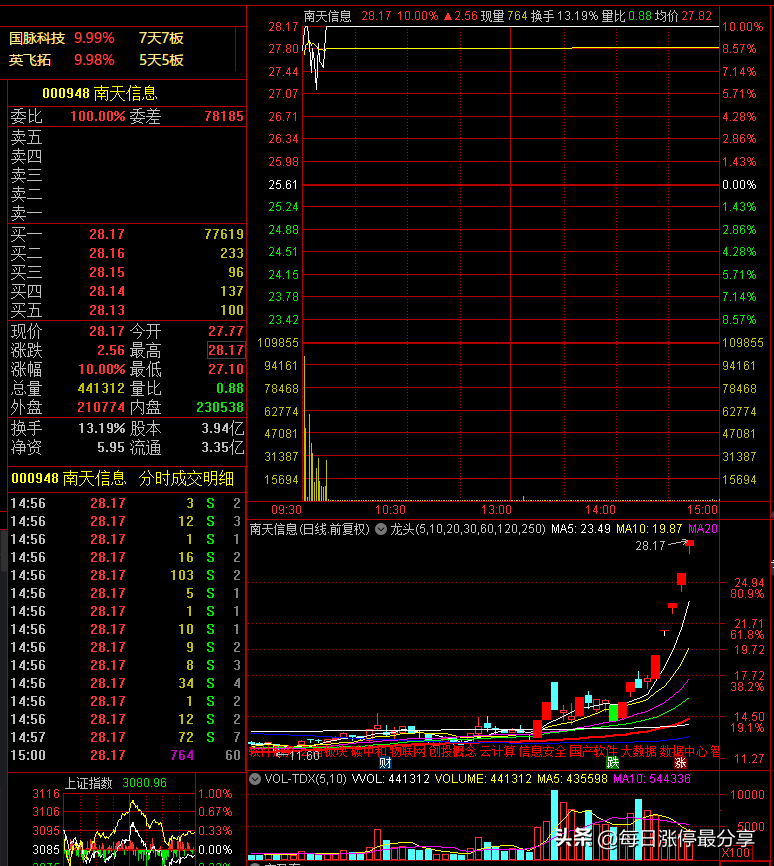Click the 净资 value 5.95
Image resolution: width=774 pixels, height=866 pixels.
(x=110, y=447)
